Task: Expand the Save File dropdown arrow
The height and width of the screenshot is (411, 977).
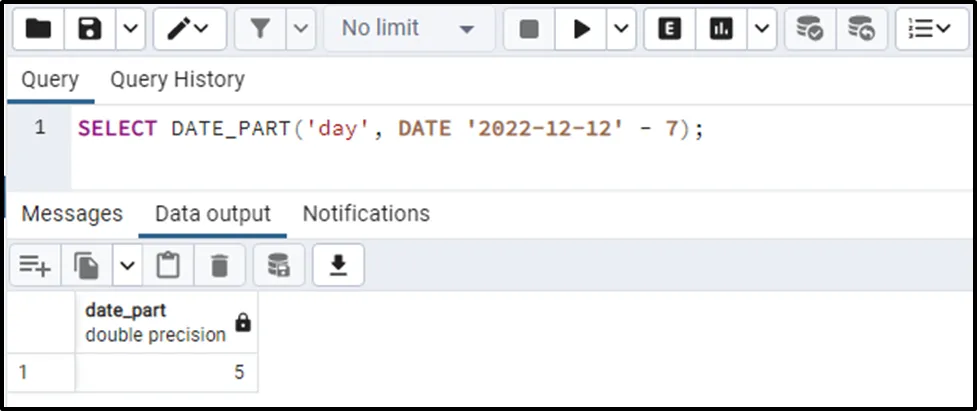Action: [130, 30]
